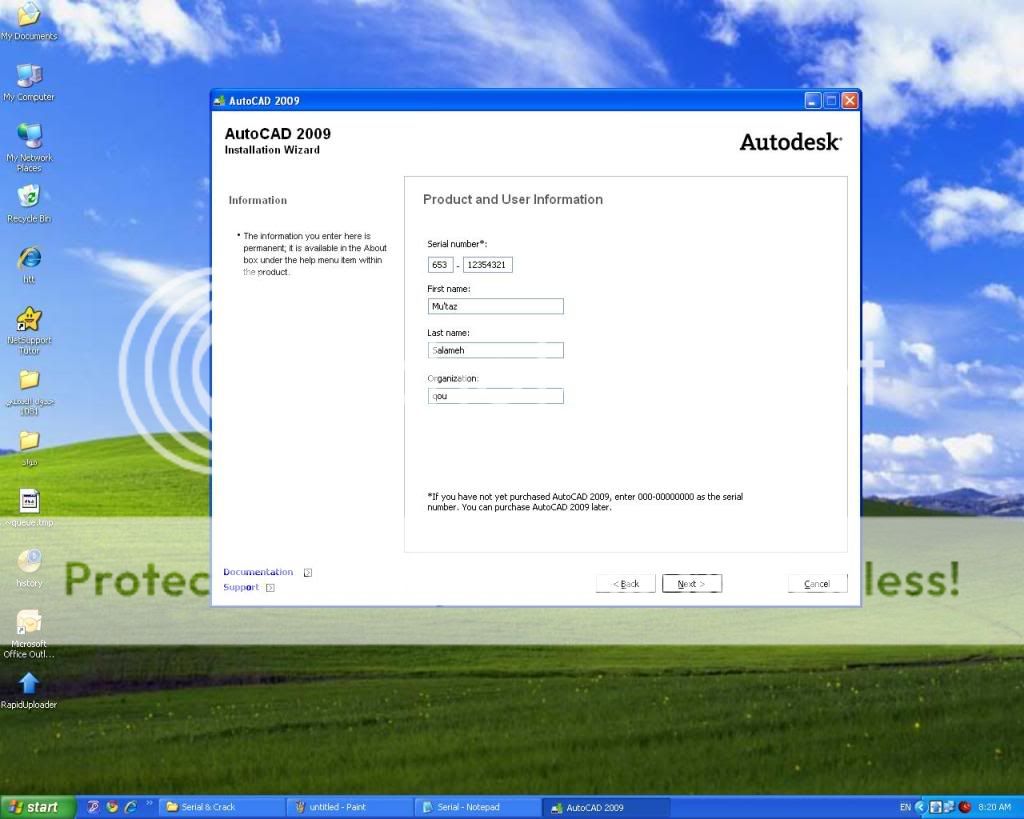
Task: Open My Computer desktop icon
Action: pyautogui.click(x=29, y=76)
